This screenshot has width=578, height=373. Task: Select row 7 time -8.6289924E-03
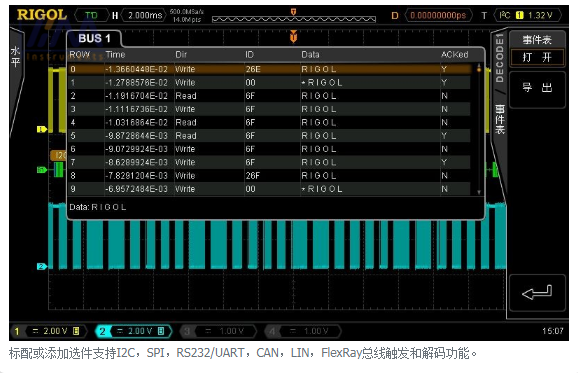pyautogui.click(x=136, y=162)
